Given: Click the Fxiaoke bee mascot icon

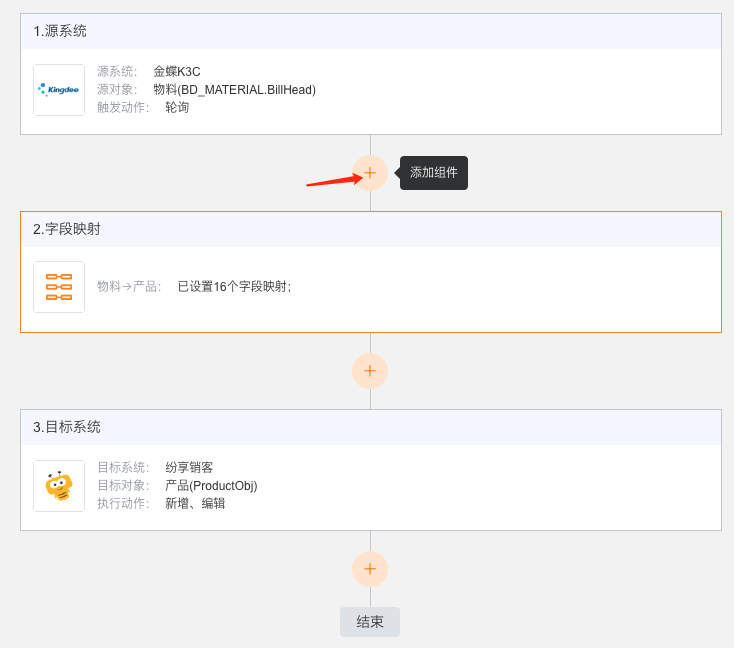Looking at the screenshot, I should pyautogui.click(x=59, y=486).
